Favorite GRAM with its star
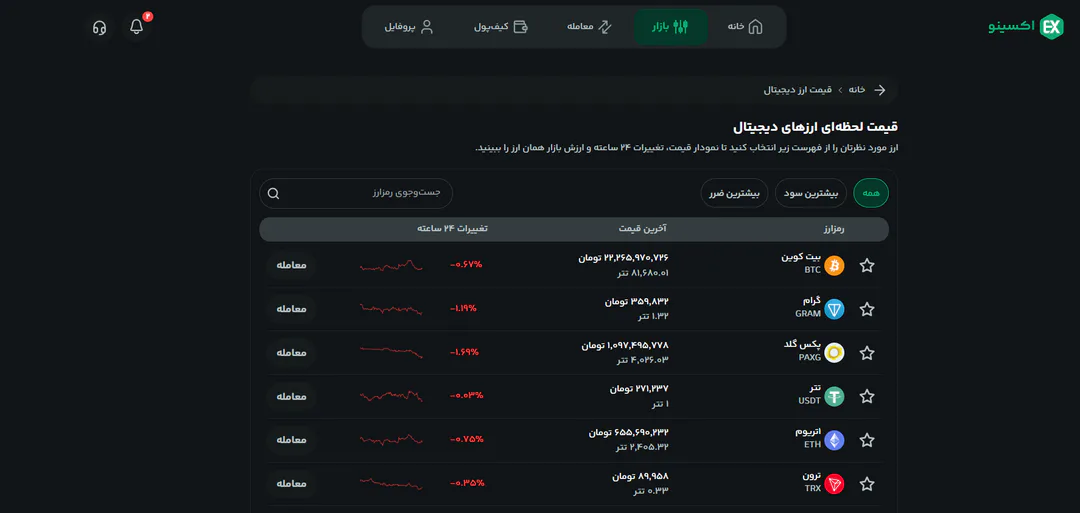 pos(867,309)
